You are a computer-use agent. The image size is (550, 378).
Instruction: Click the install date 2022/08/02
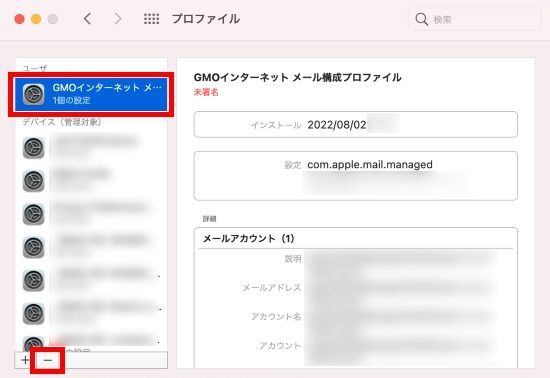coord(337,125)
